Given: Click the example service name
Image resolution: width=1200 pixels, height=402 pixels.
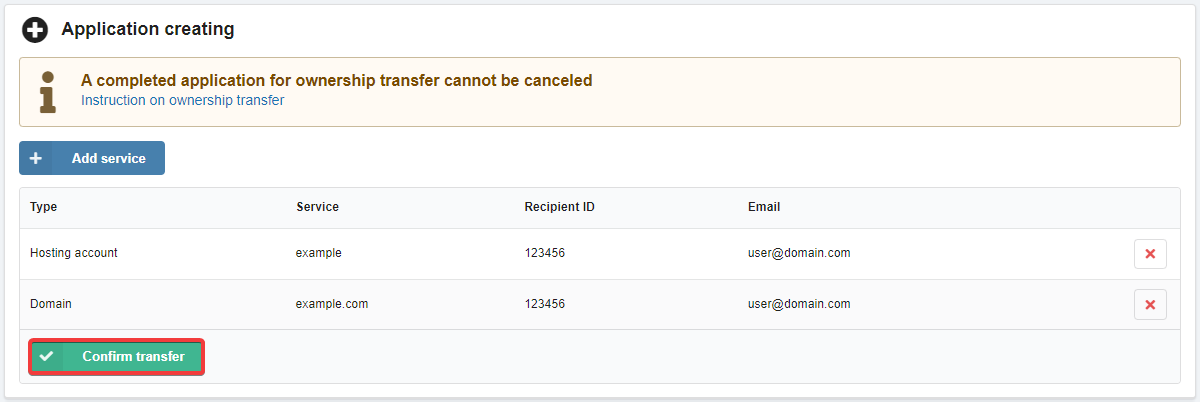Looking at the screenshot, I should pos(319,253).
